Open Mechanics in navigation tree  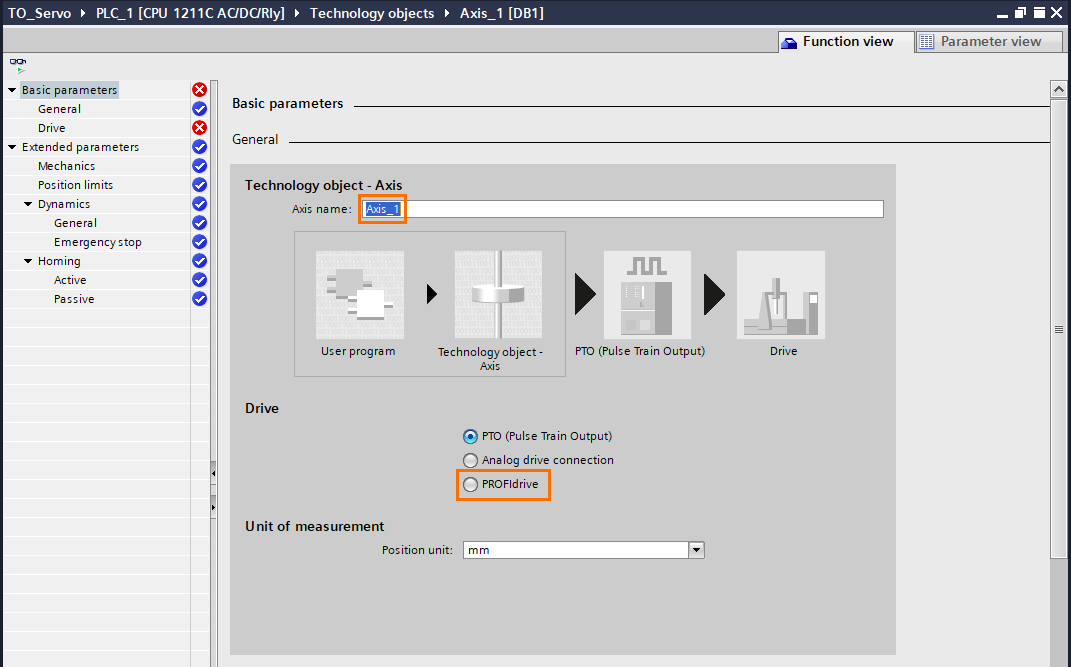point(66,166)
